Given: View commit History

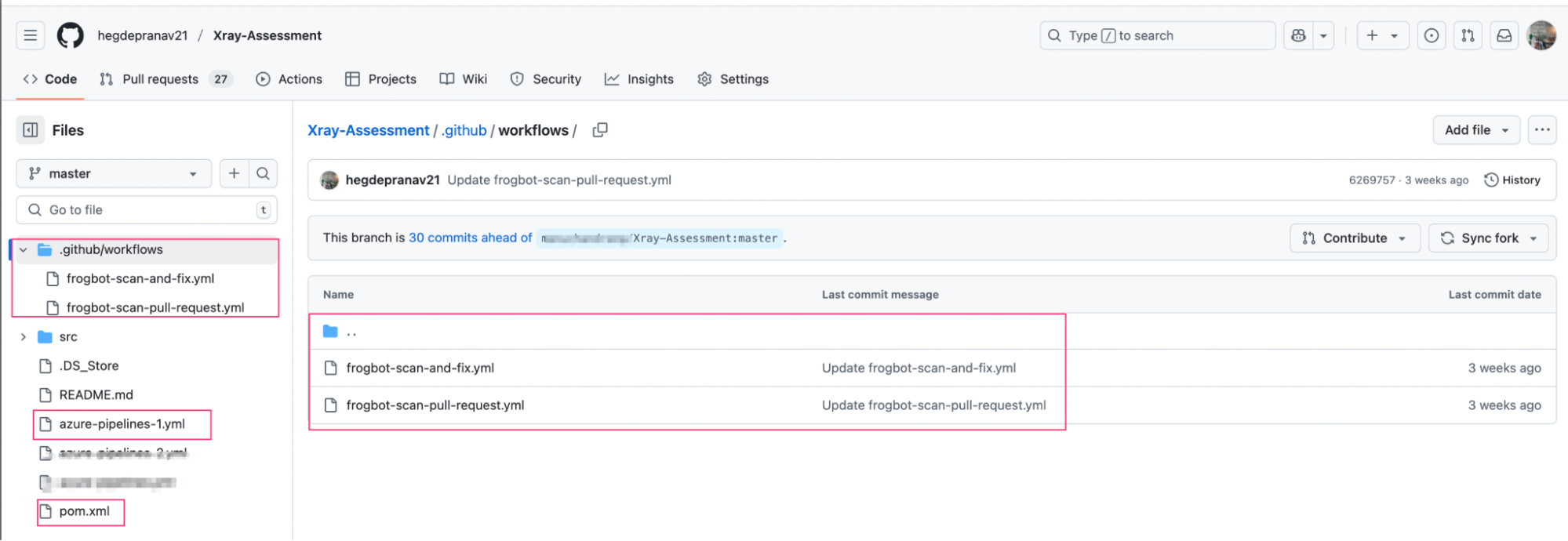Looking at the screenshot, I should (1512, 180).
